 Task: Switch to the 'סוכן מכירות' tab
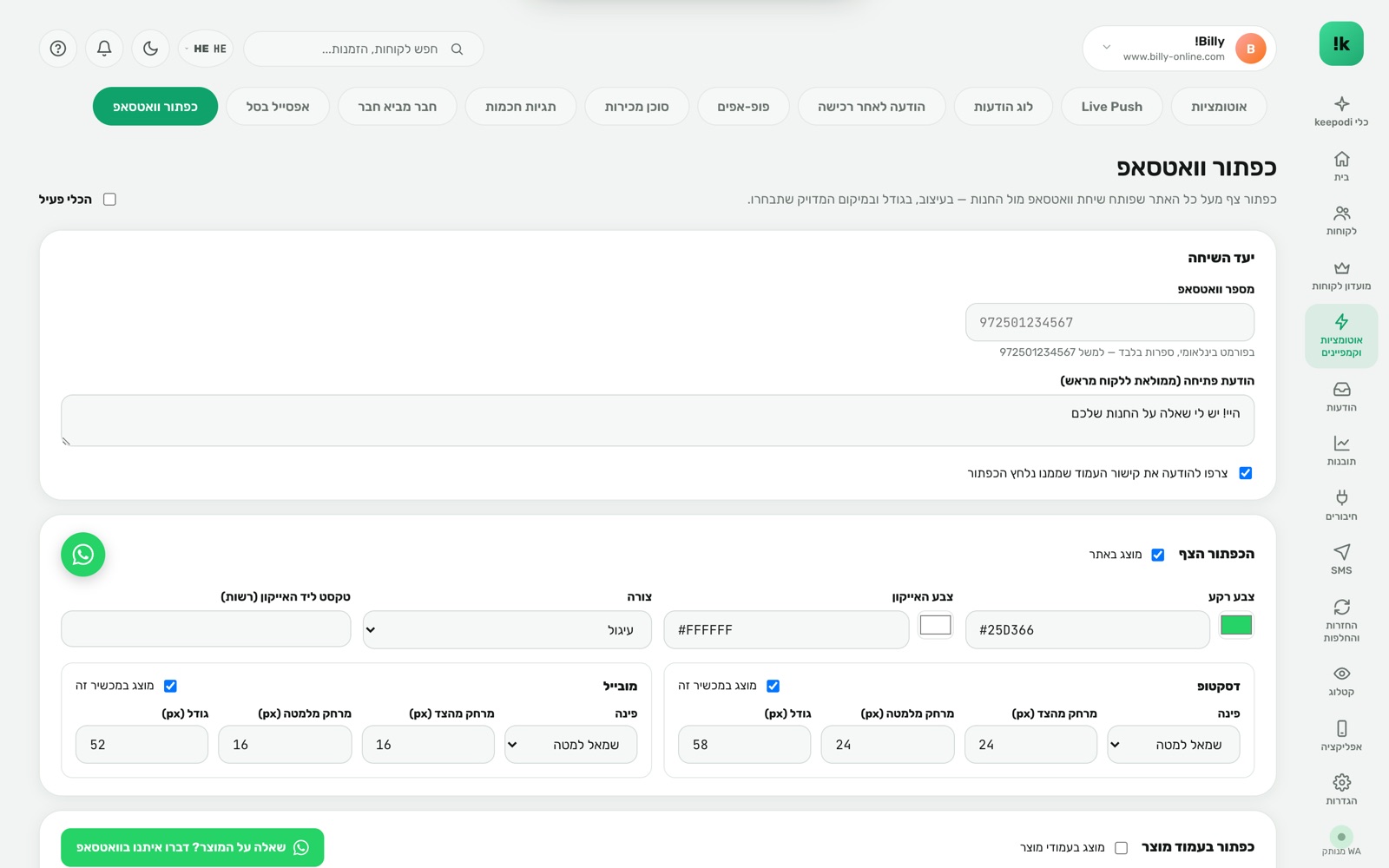pos(637,107)
